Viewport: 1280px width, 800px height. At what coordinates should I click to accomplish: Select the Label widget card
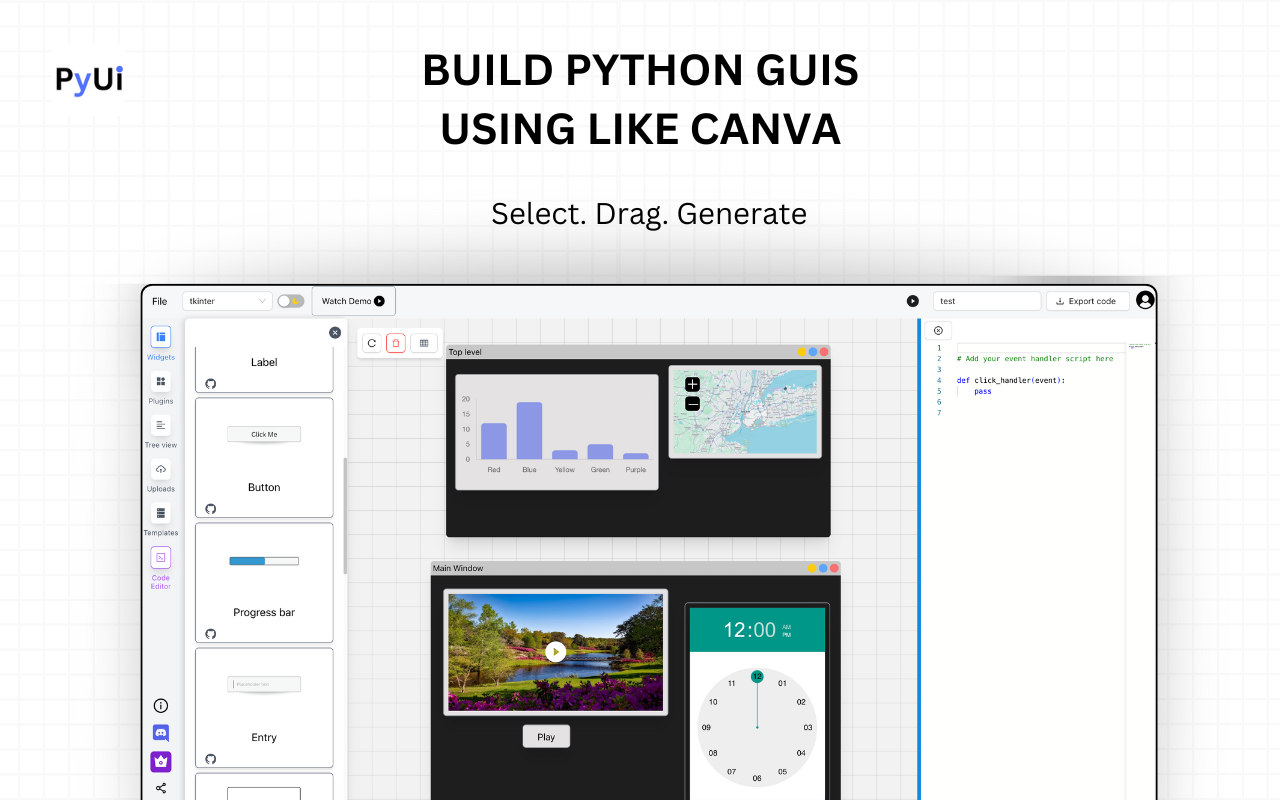[264, 368]
